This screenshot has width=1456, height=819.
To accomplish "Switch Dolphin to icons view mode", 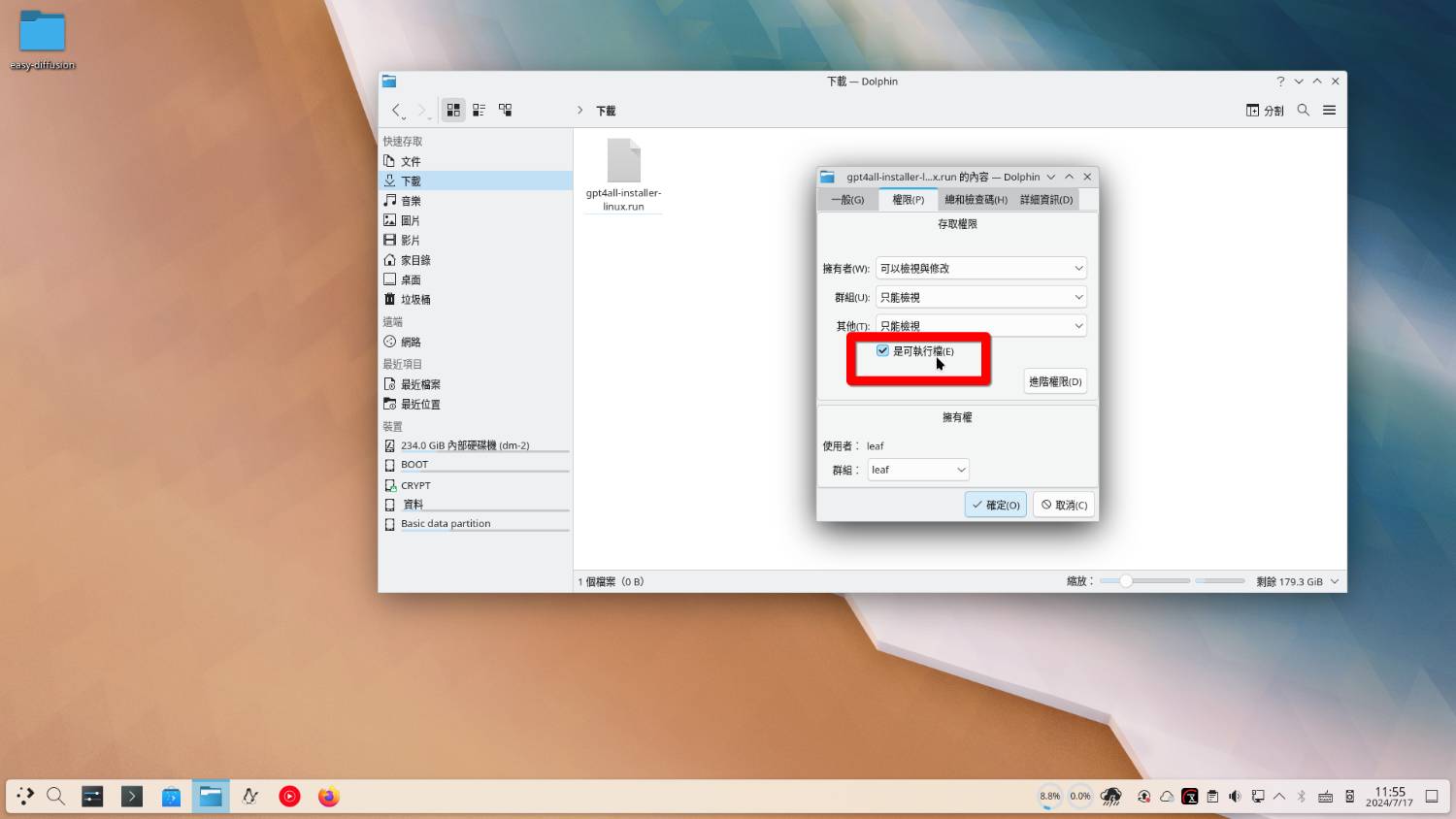I will (453, 110).
